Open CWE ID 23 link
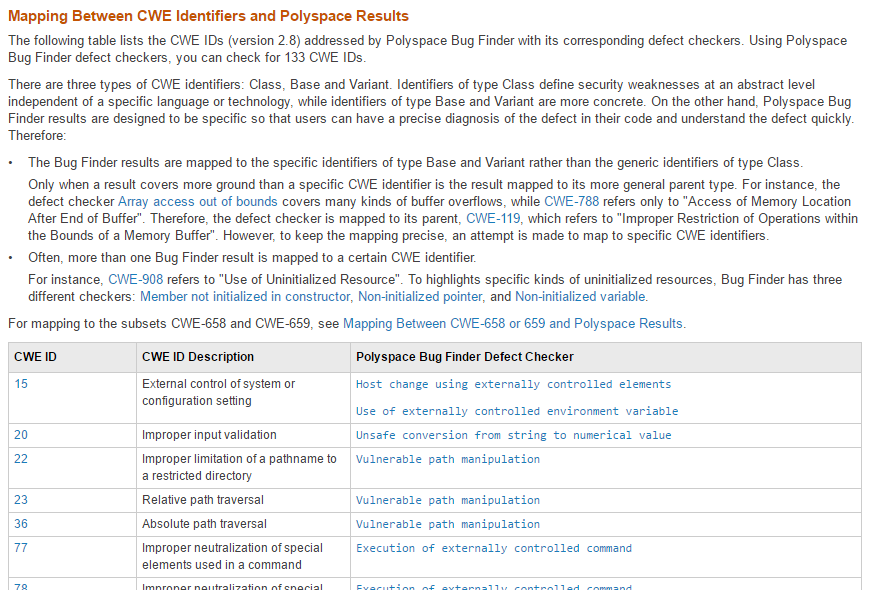This screenshot has height=590, width=871. 21,500
